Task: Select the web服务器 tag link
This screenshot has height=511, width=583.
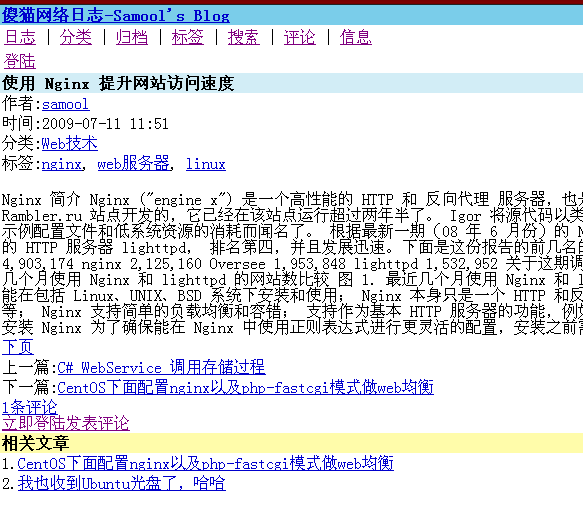Action: pos(133,164)
